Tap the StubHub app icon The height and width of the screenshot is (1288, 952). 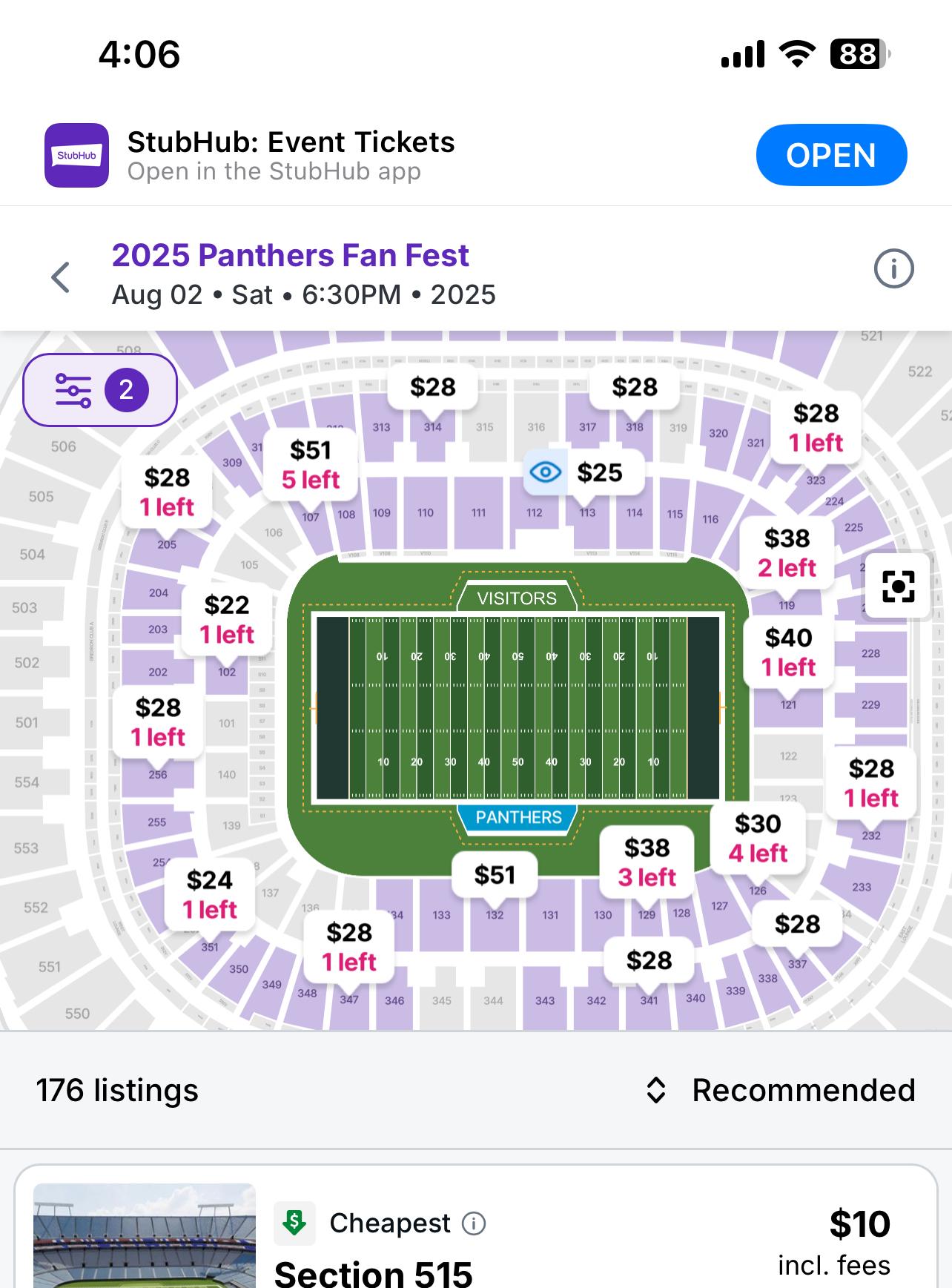[76, 155]
